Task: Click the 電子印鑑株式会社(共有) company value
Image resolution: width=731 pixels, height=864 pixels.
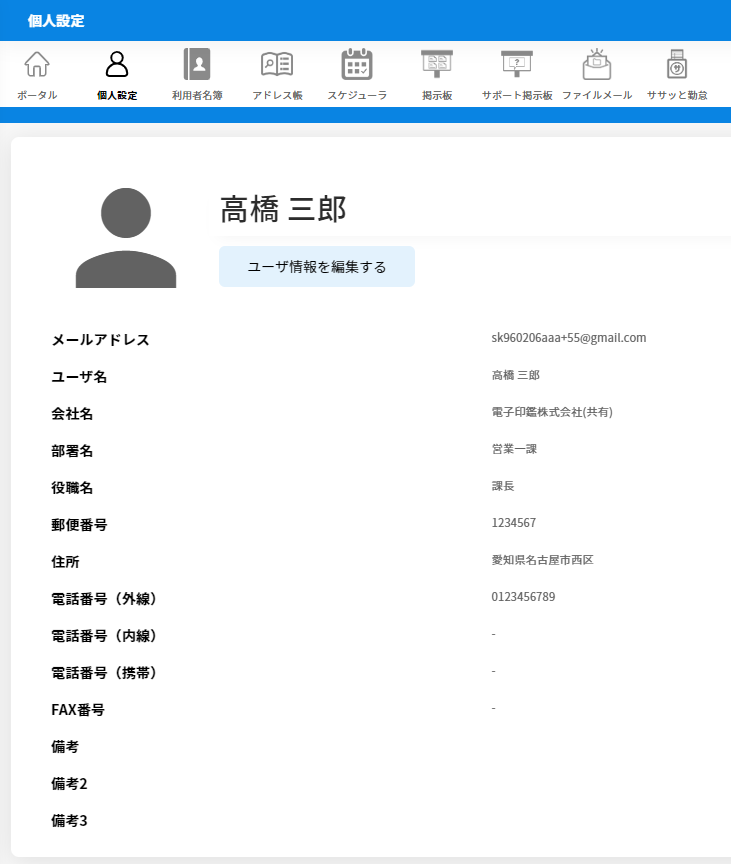Action: pyautogui.click(x=552, y=412)
